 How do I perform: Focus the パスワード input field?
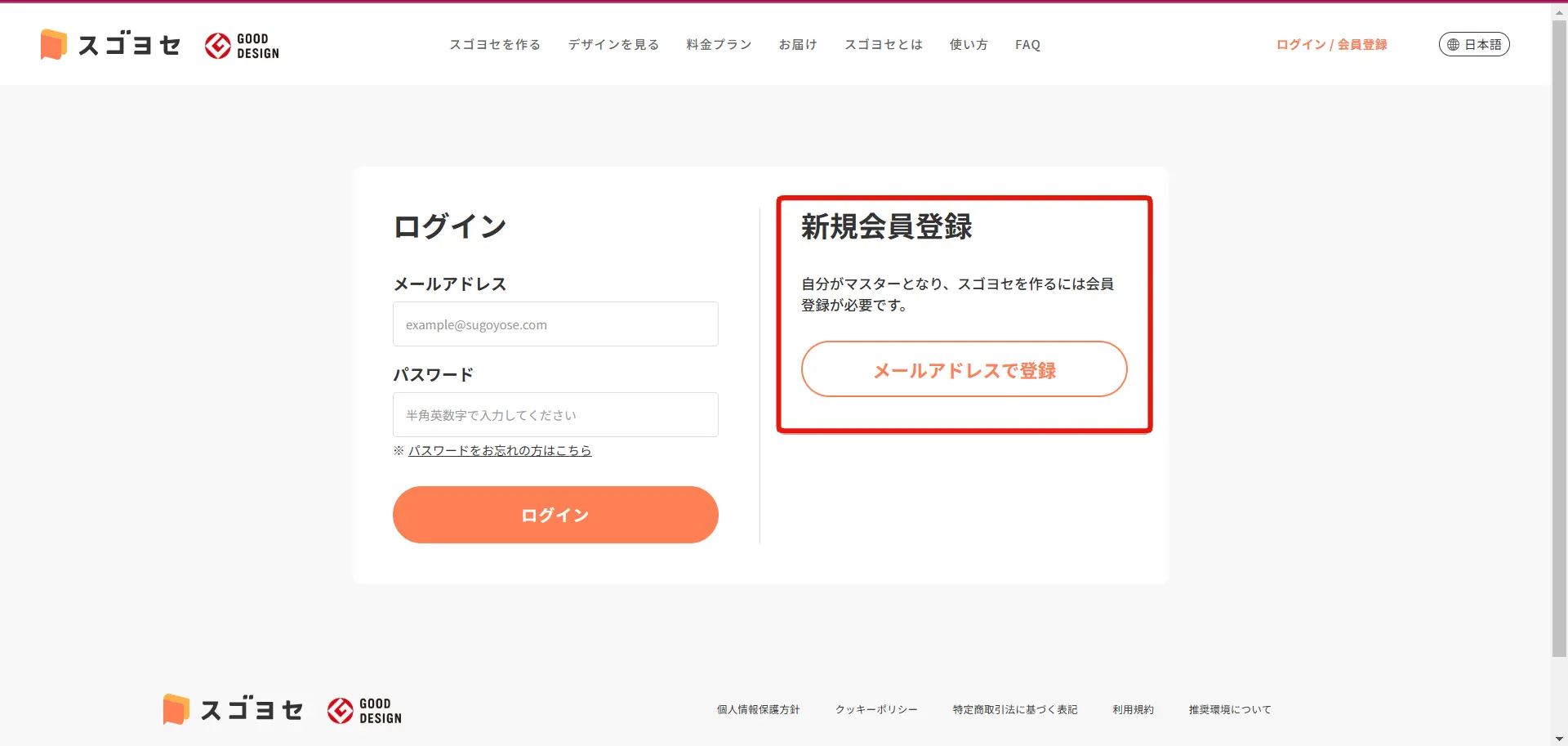(555, 415)
